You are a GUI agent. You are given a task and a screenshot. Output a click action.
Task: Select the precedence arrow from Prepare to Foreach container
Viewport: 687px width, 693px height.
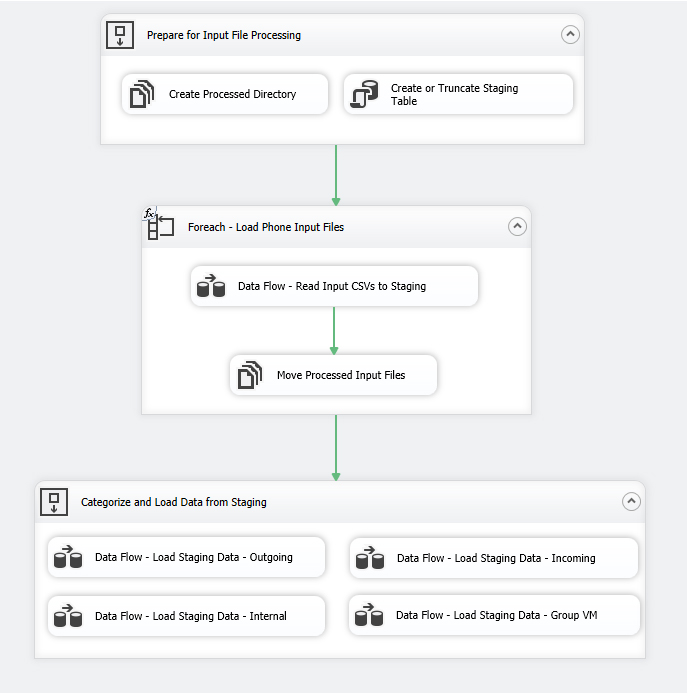pos(336,175)
